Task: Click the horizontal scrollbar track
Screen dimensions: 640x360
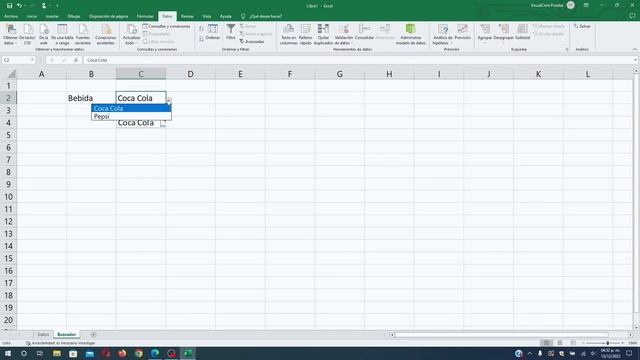Action: [x=501, y=335]
